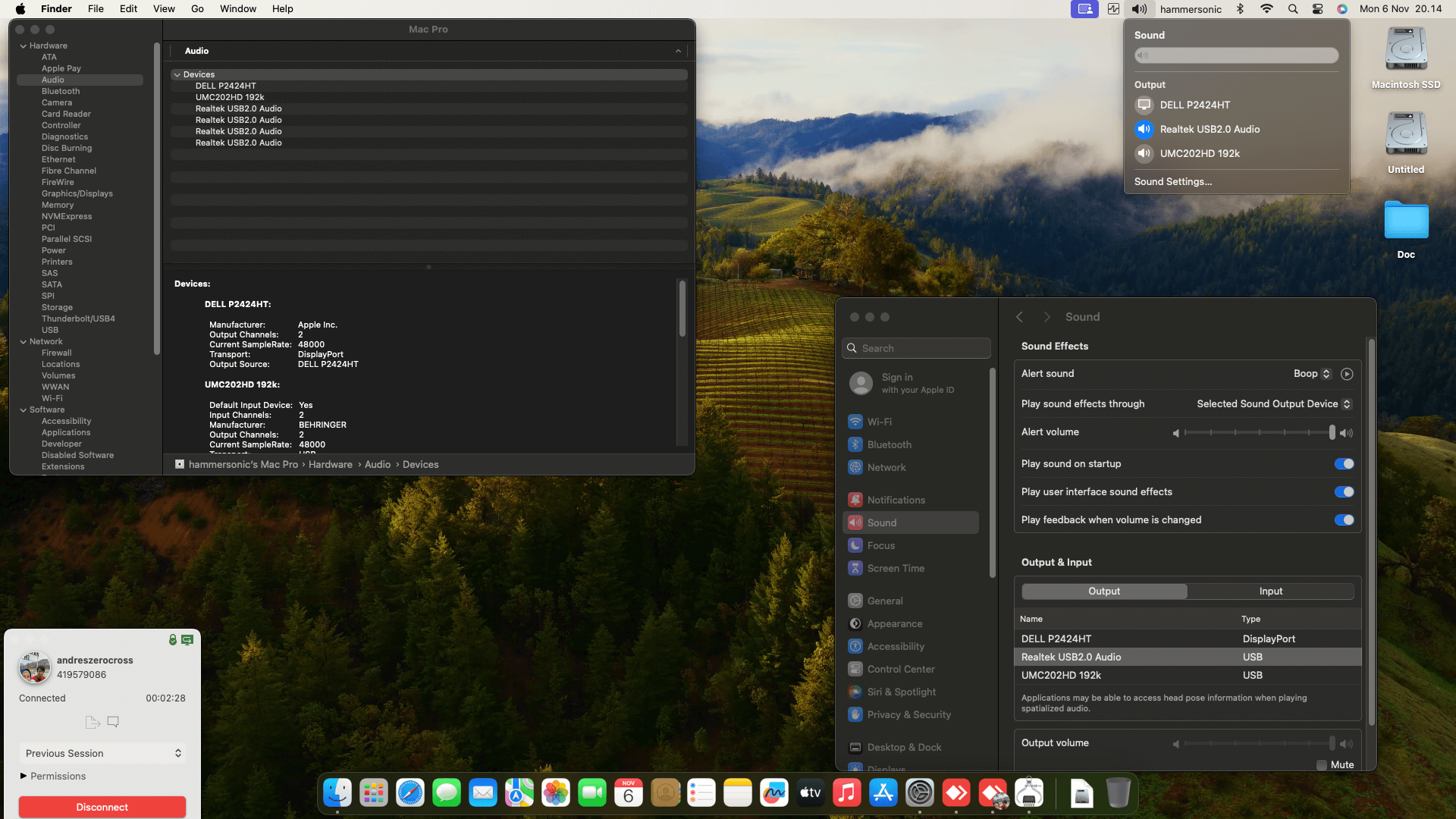1456x819 pixels.
Task: Open the Edit menu
Action: 128,9
